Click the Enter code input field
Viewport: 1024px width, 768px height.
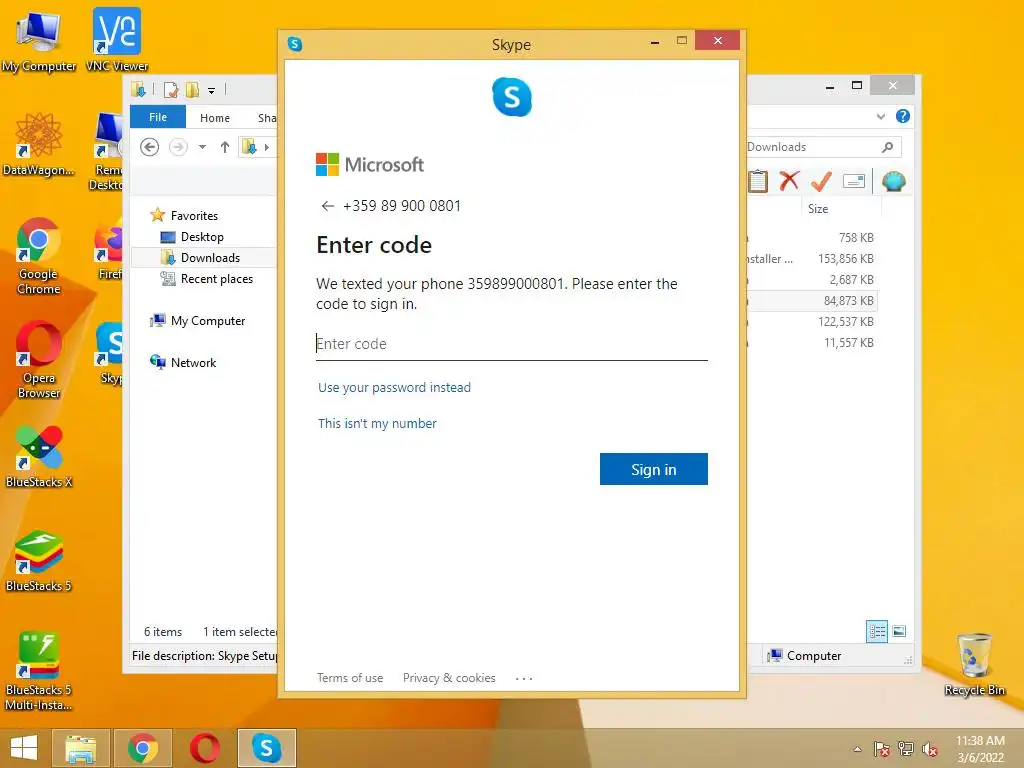[x=511, y=344]
